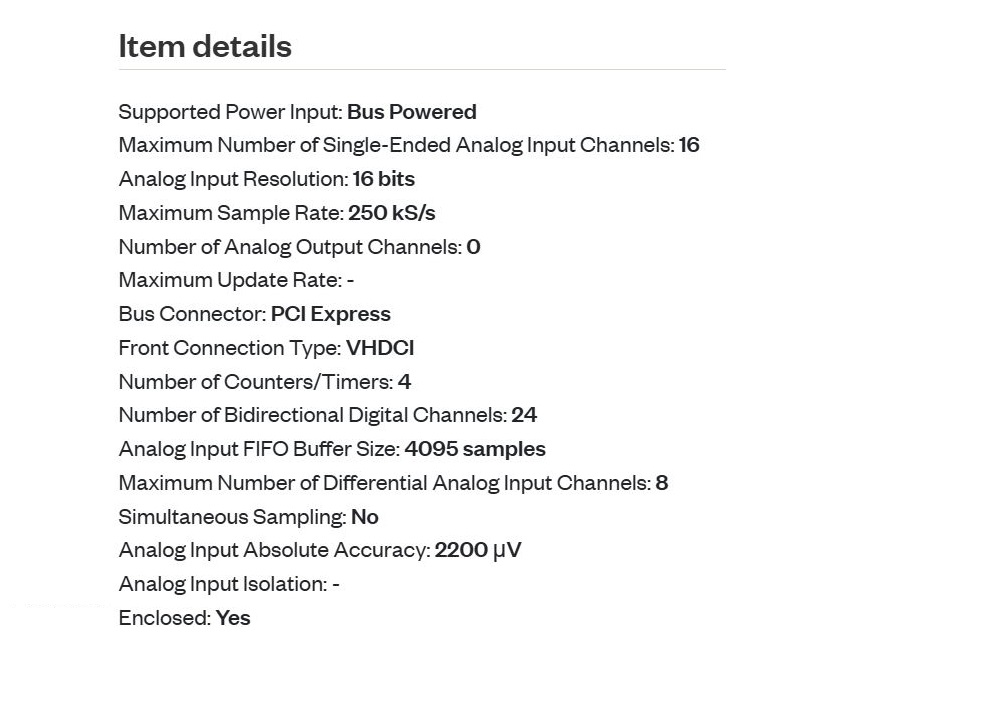The height and width of the screenshot is (710, 1001).
Task: Click the Maximum Number of Single-Ended Channels line
Action: (x=409, y=145)
